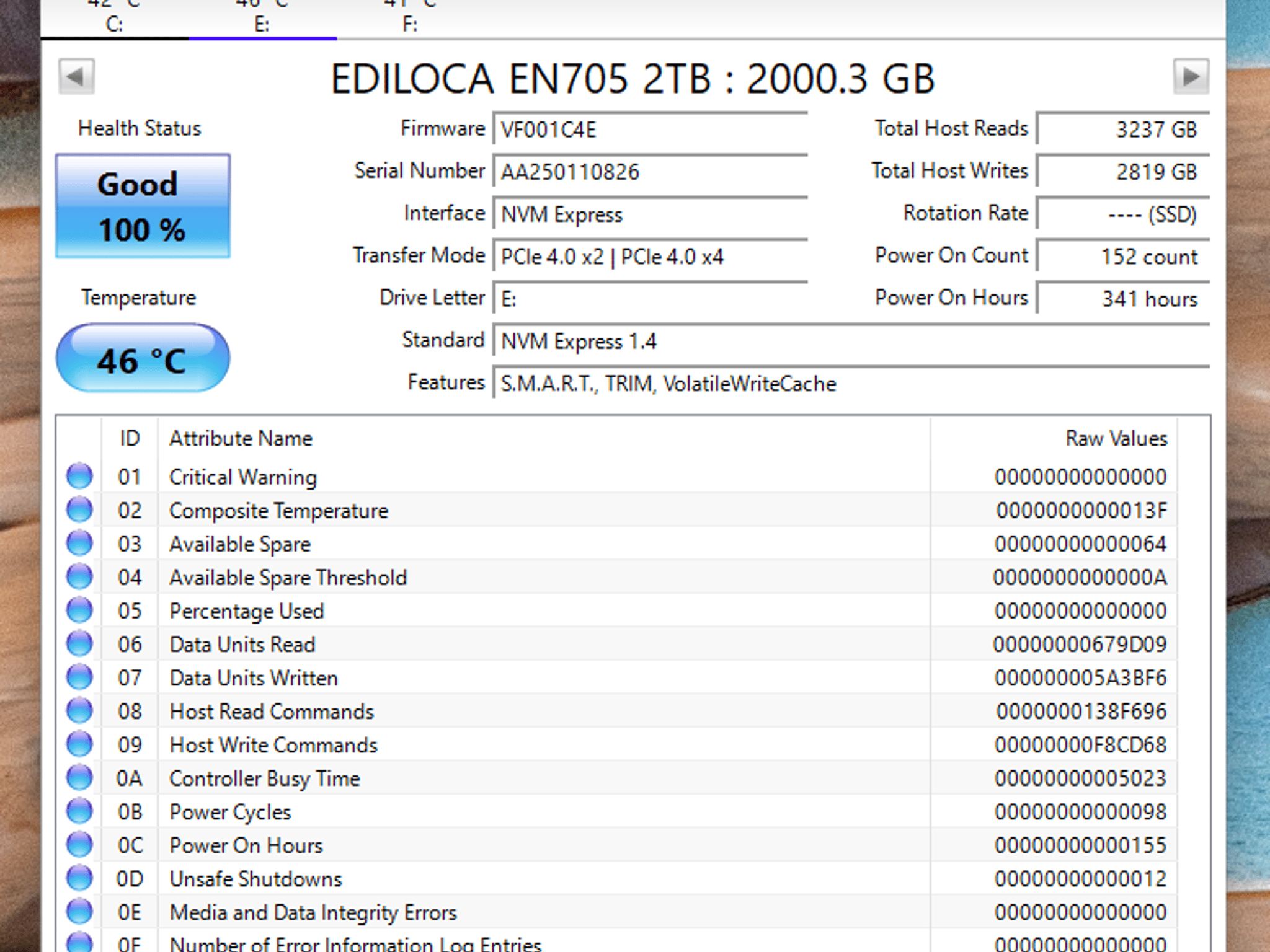Select Media and Data Integrity Errors name
Screen dimensions: 1270x952
tap(313, 912)
